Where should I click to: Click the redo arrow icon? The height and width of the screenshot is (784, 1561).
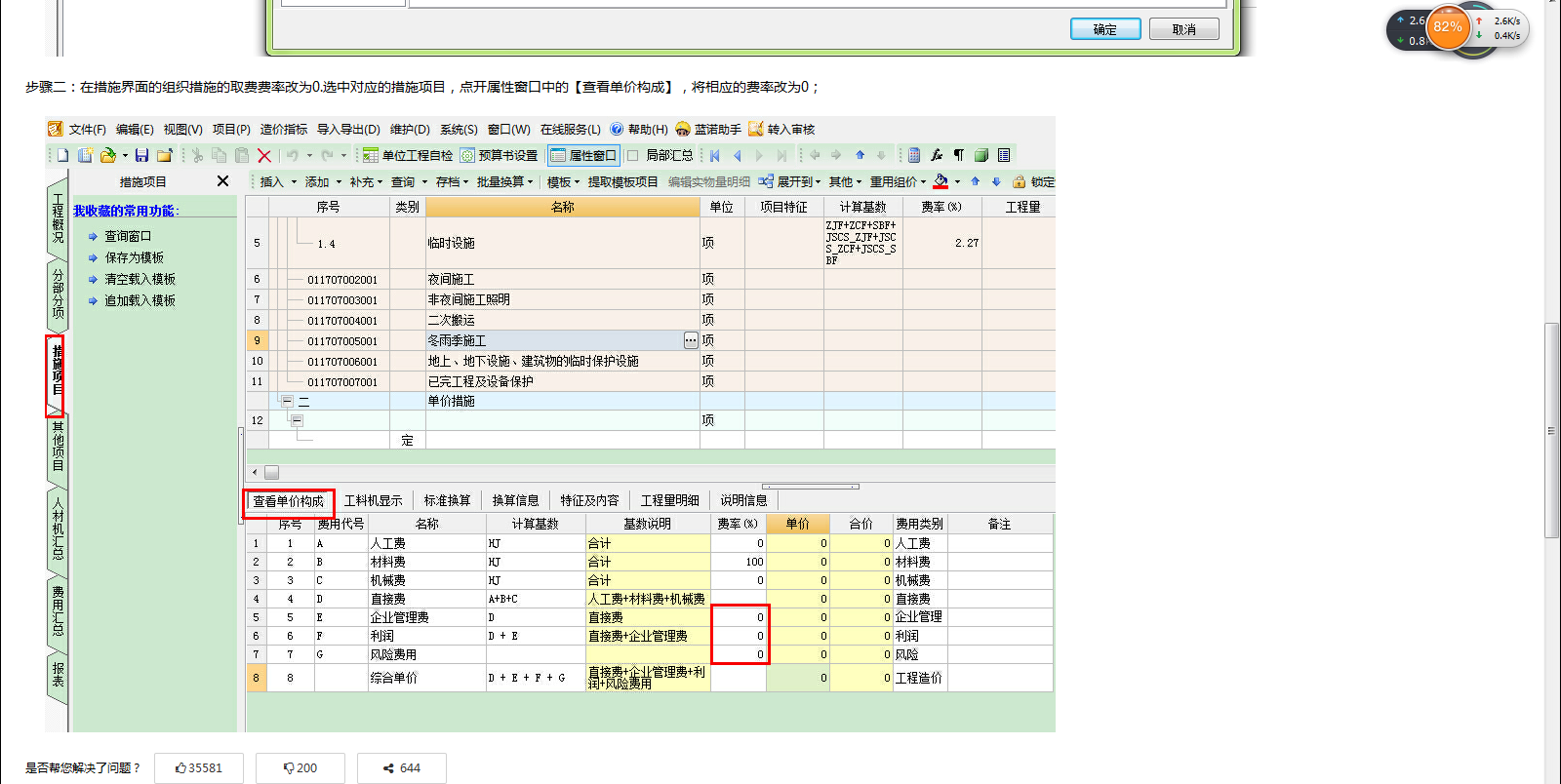[327, 155]
